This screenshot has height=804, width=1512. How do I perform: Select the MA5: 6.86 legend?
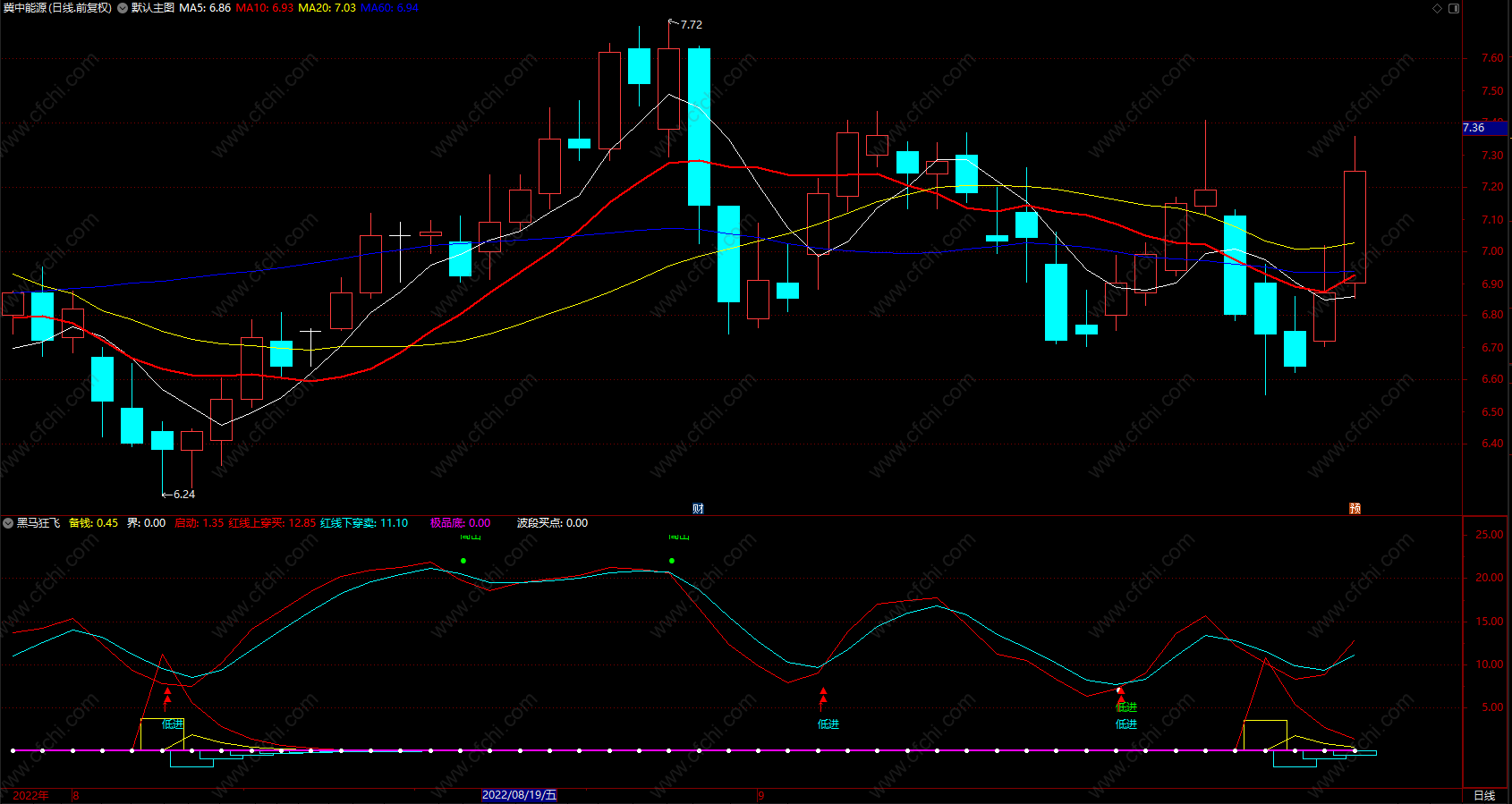tap(205, 8)
